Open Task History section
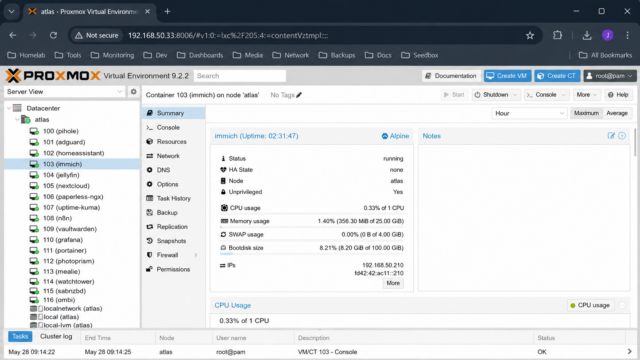 (174, 198)
